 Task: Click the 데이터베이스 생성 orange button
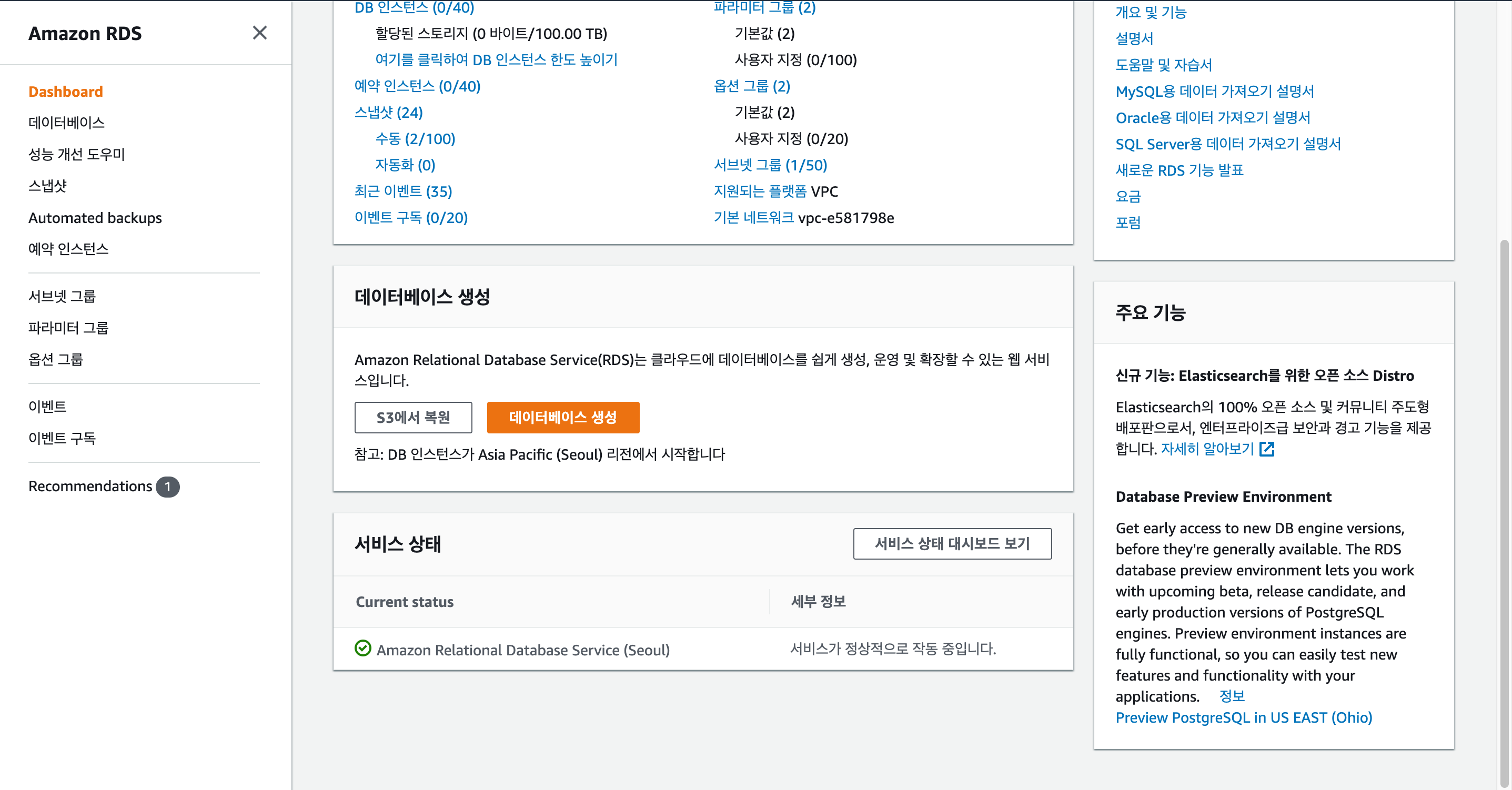click(x=562, y=417)
